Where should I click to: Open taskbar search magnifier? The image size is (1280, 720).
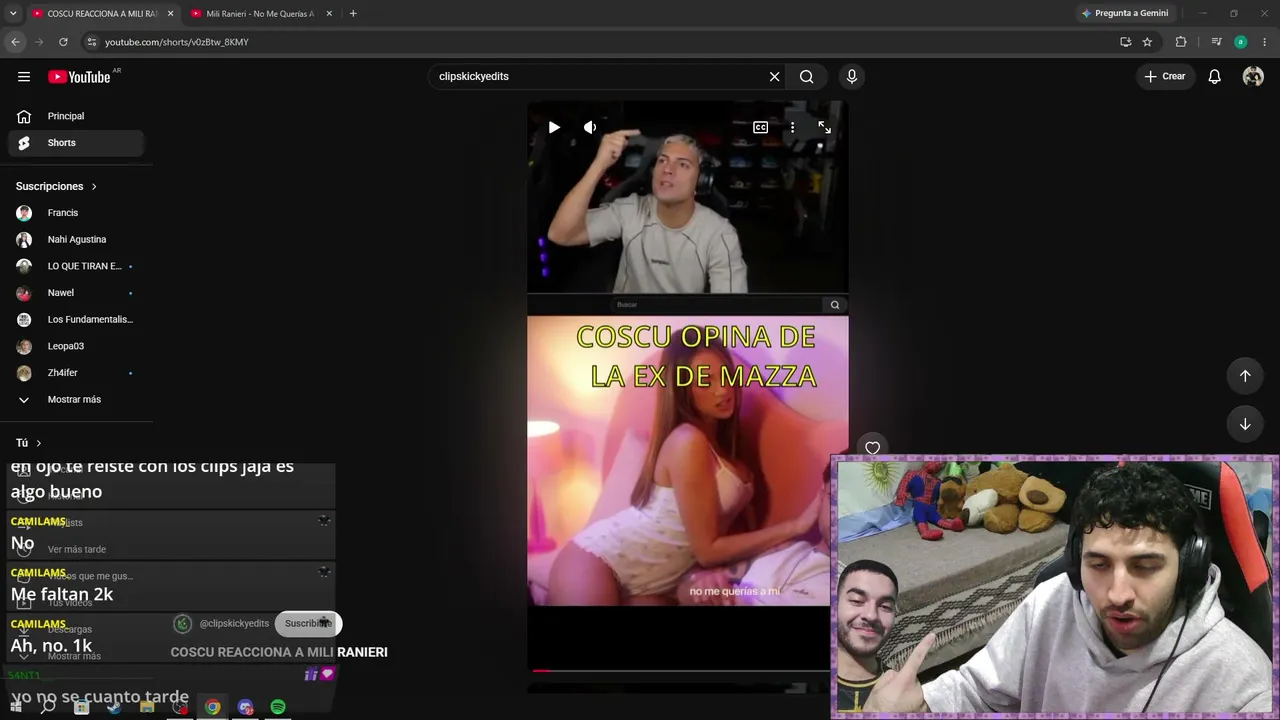[48, 707]
